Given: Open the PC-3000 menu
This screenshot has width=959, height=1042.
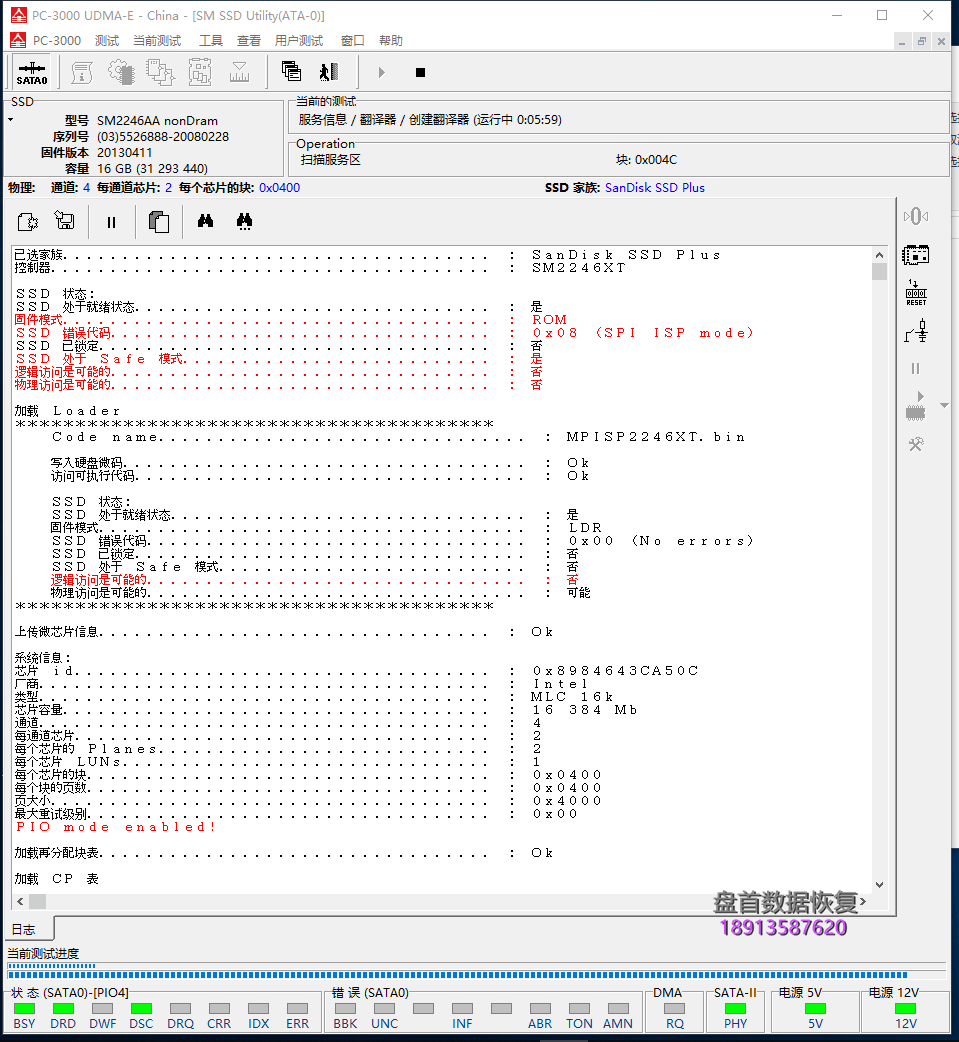Looking at the screenshot, I should point(56,41).
